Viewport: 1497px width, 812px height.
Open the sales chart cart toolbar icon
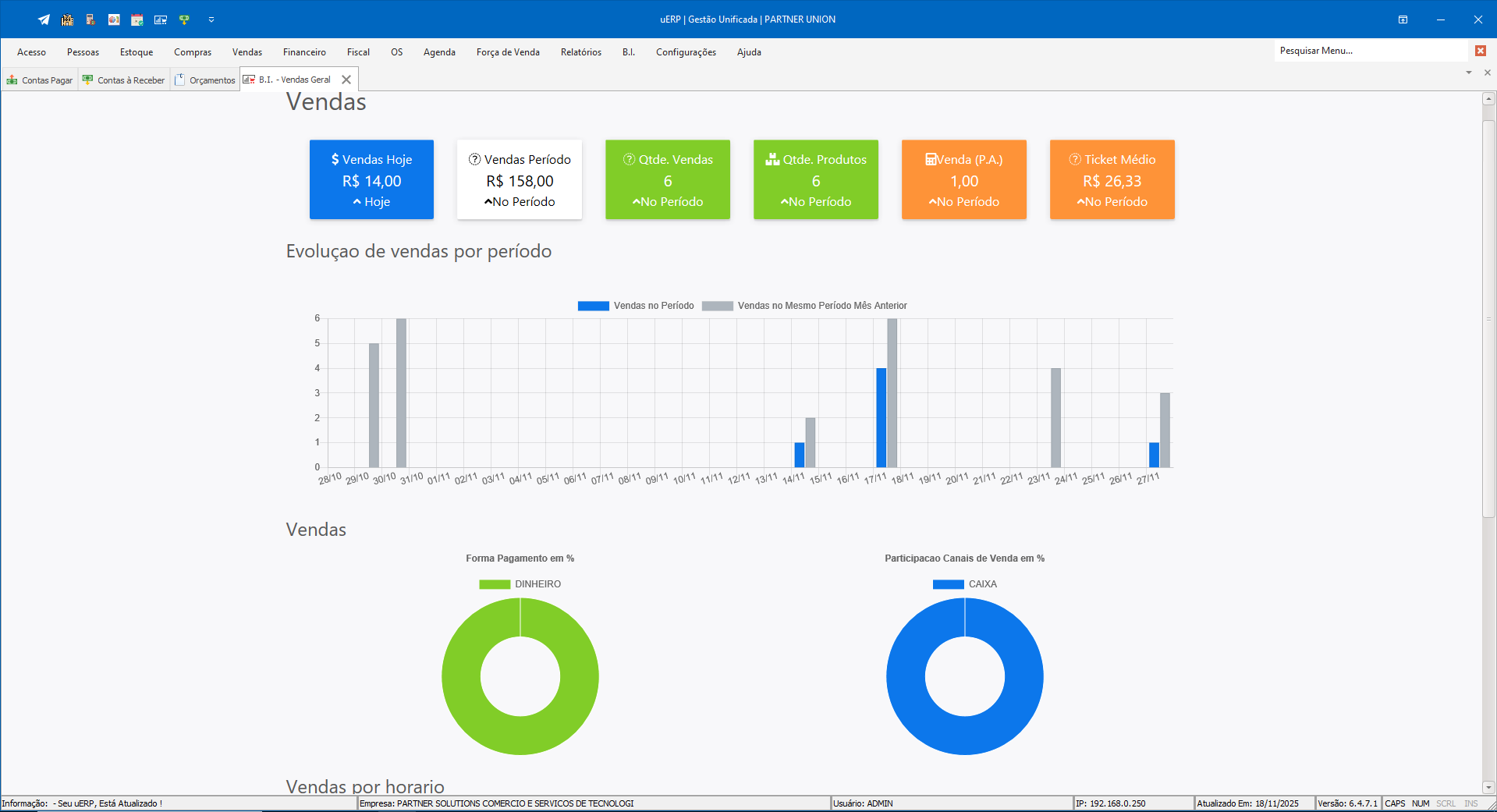[x=161, y=20]
